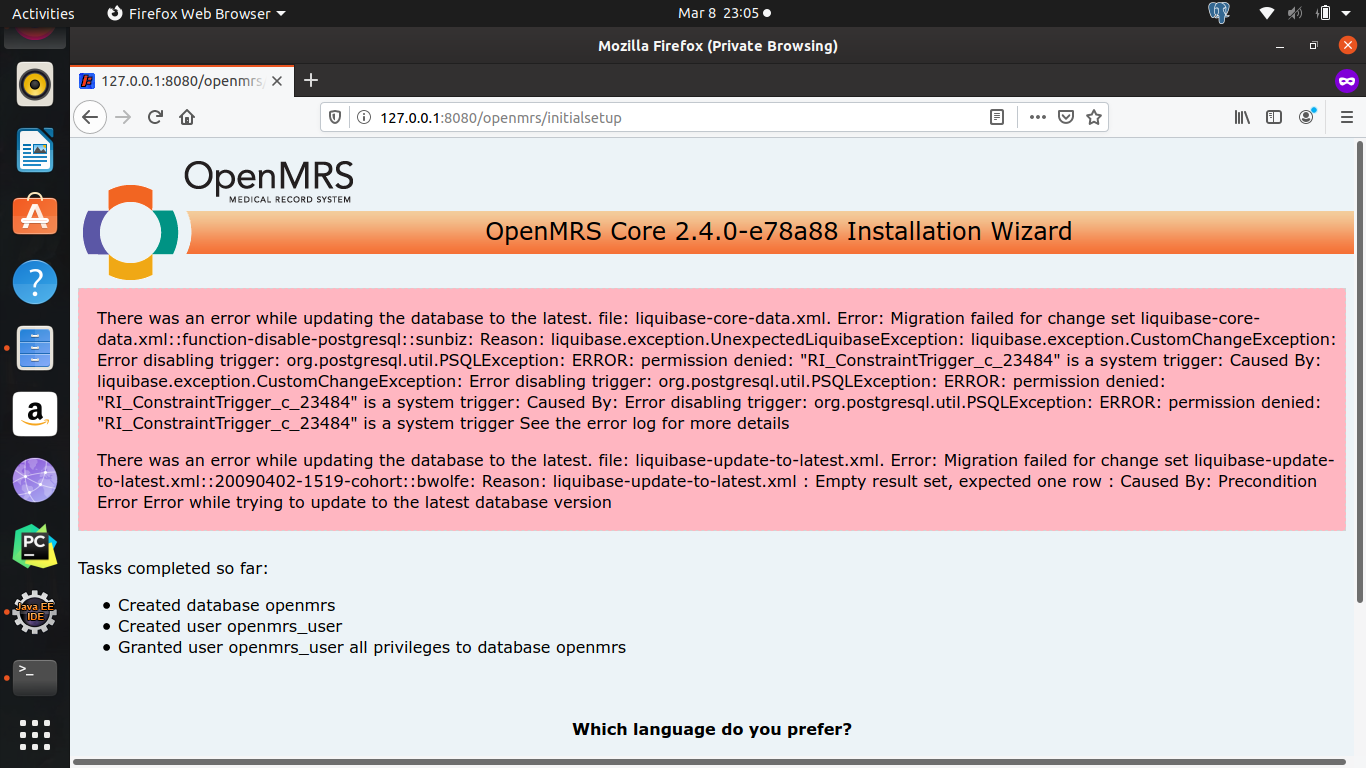
Task: Click the volume icon in top bar
Action: pos(1295,14)
